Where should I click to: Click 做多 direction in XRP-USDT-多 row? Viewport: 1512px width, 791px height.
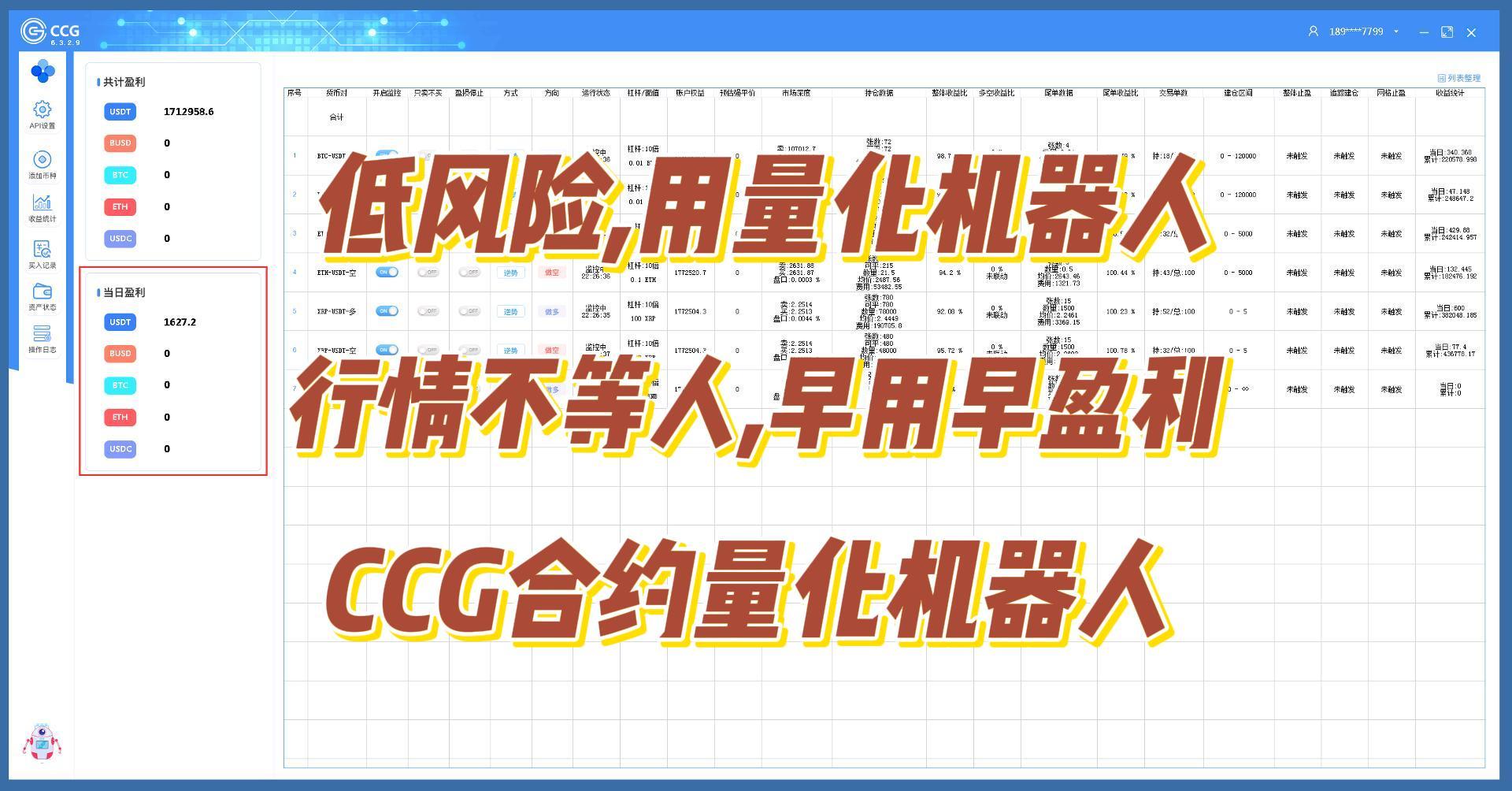tap(552, 311)
